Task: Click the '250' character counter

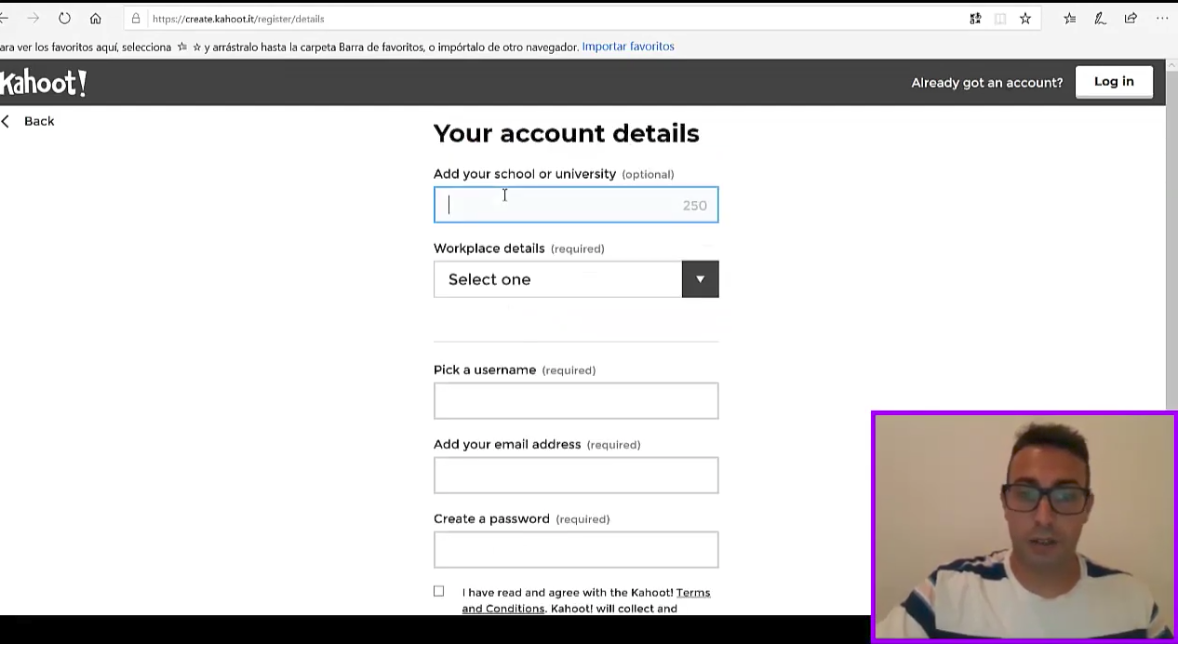Action: pyautogui.click(x=694, y=205)
